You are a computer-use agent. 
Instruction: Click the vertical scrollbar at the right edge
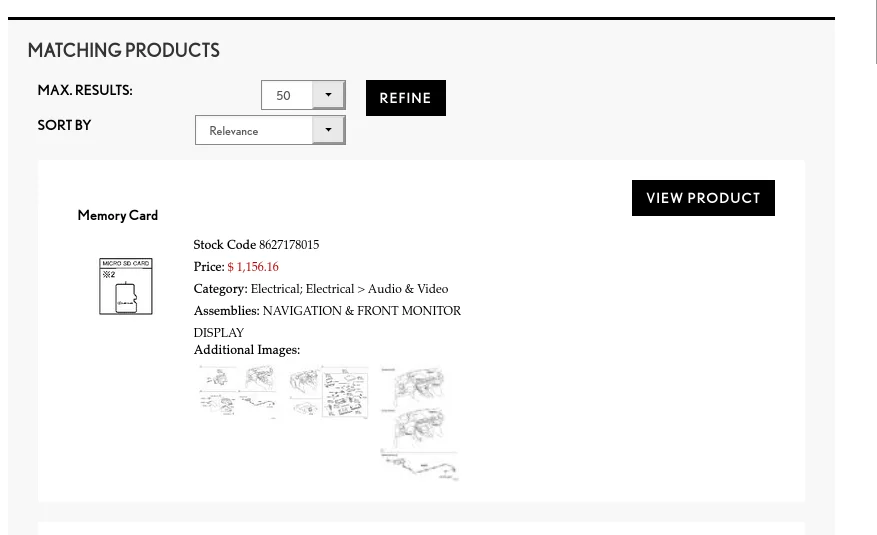click(876, 32)
